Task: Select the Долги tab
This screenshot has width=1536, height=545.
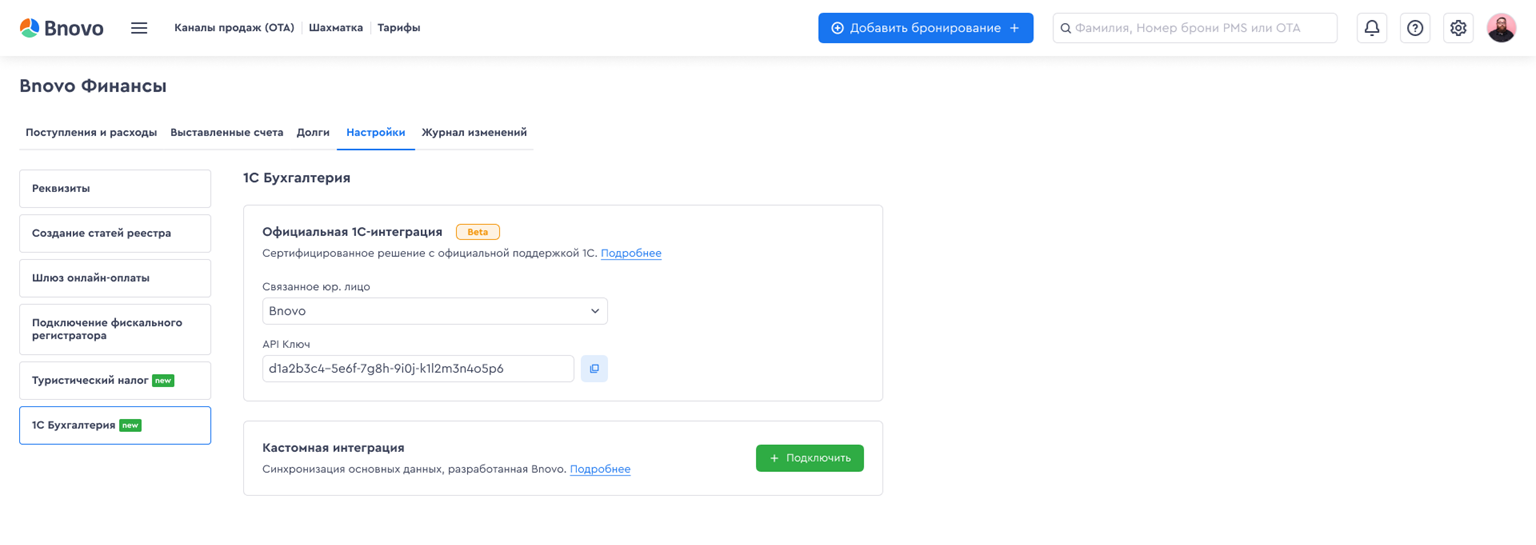Action: (x=313, y=132)
